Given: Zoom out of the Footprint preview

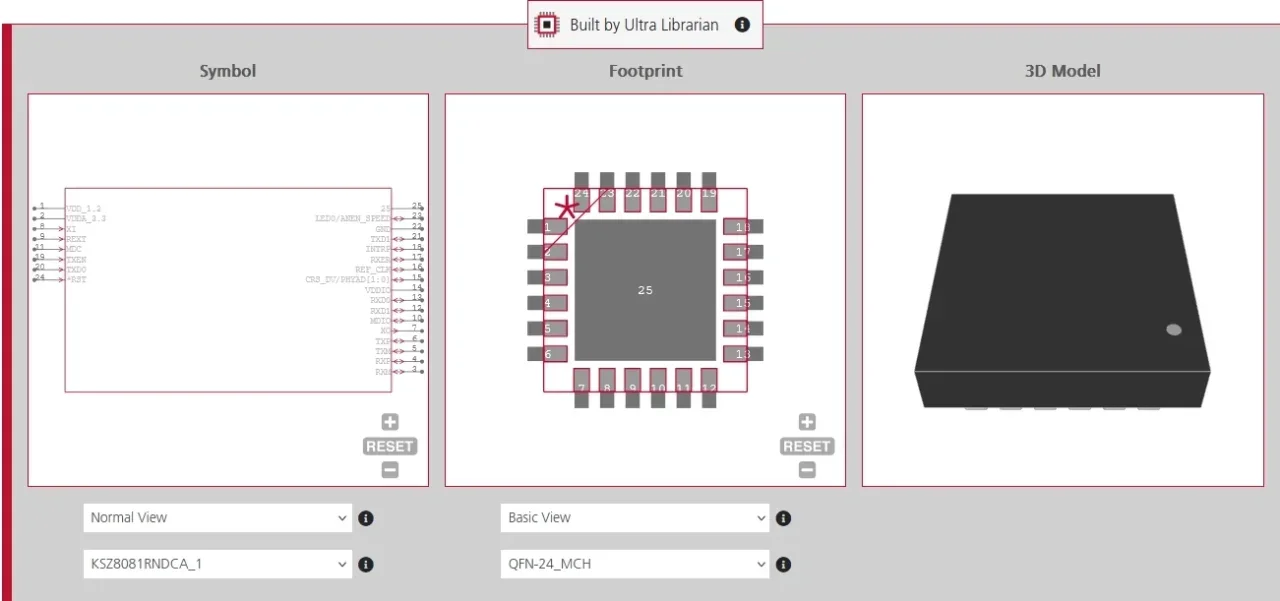Looking at the screenshot, I should pyautogui.click(x=806, y=470).
